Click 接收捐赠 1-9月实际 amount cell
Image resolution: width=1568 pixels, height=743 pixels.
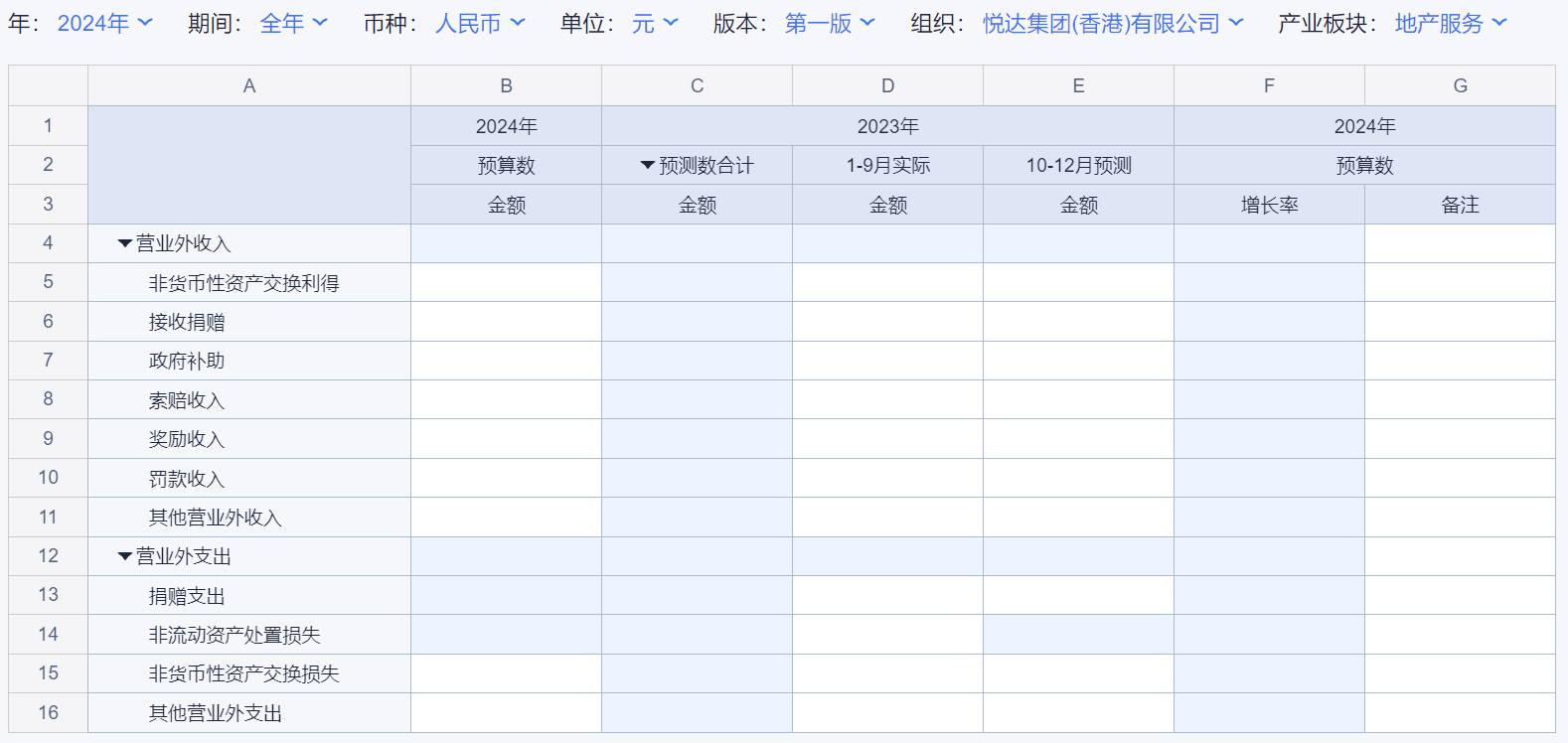click(887, 322)
